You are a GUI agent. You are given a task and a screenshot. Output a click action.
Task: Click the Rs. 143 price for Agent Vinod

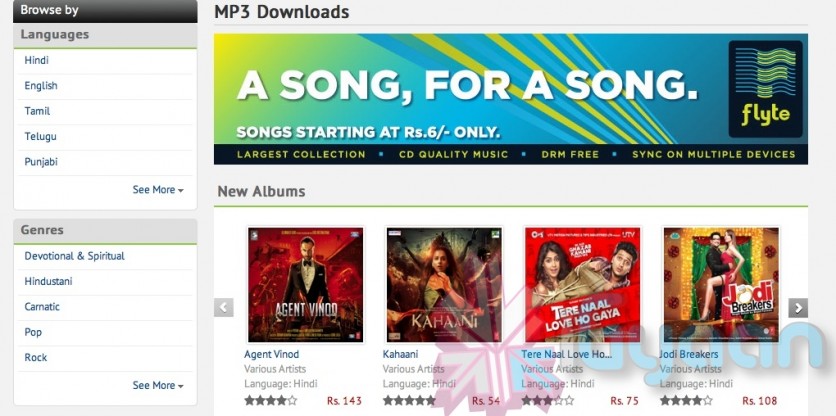coord(344,401)
